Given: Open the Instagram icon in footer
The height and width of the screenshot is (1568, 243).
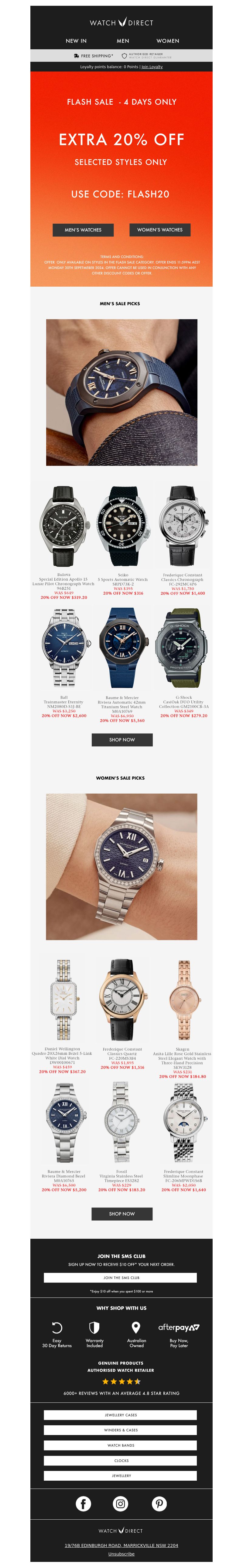Looking at the screenshot, I should point(121,1503).
